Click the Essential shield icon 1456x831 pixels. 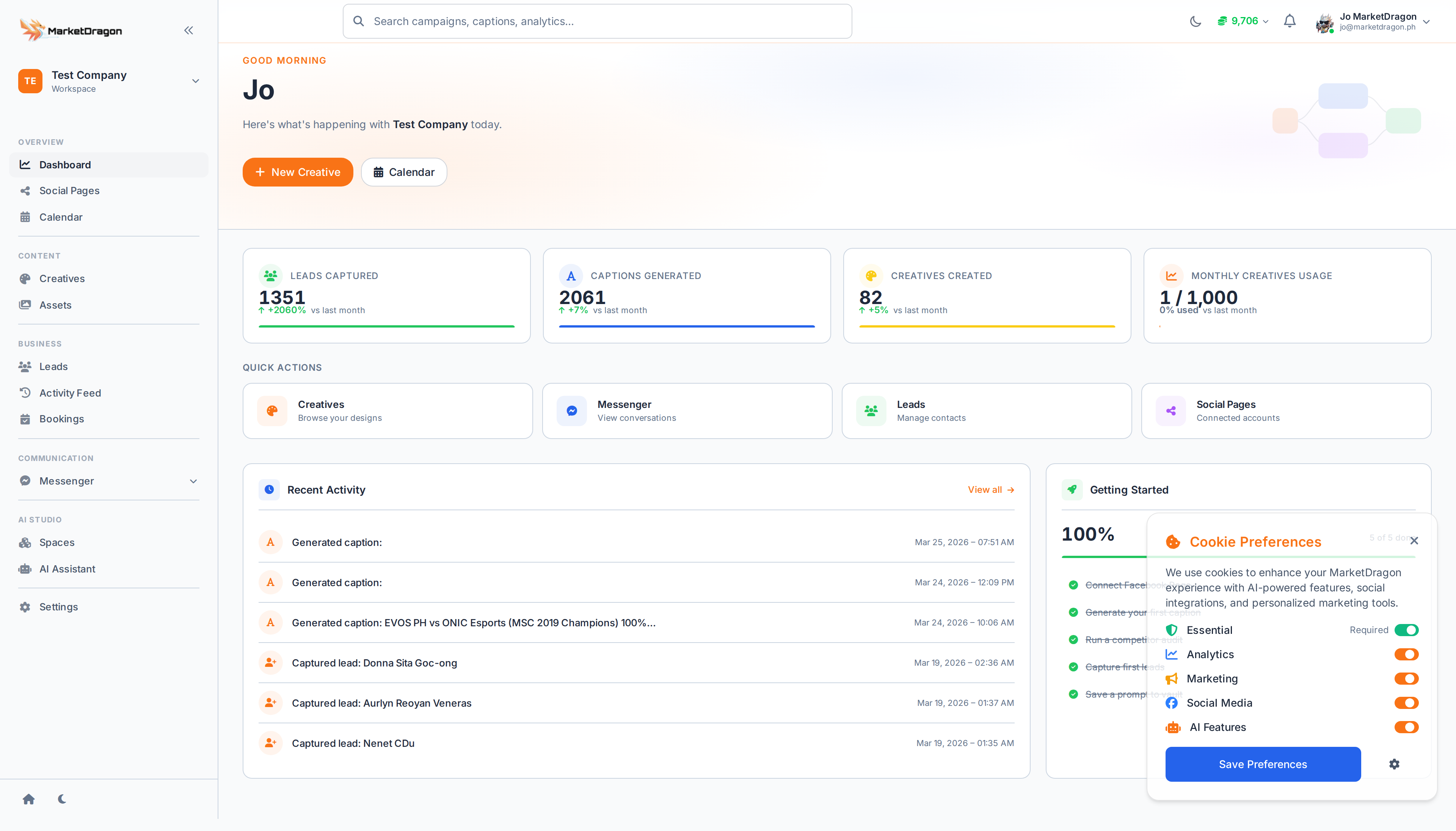click(1172, 630)
